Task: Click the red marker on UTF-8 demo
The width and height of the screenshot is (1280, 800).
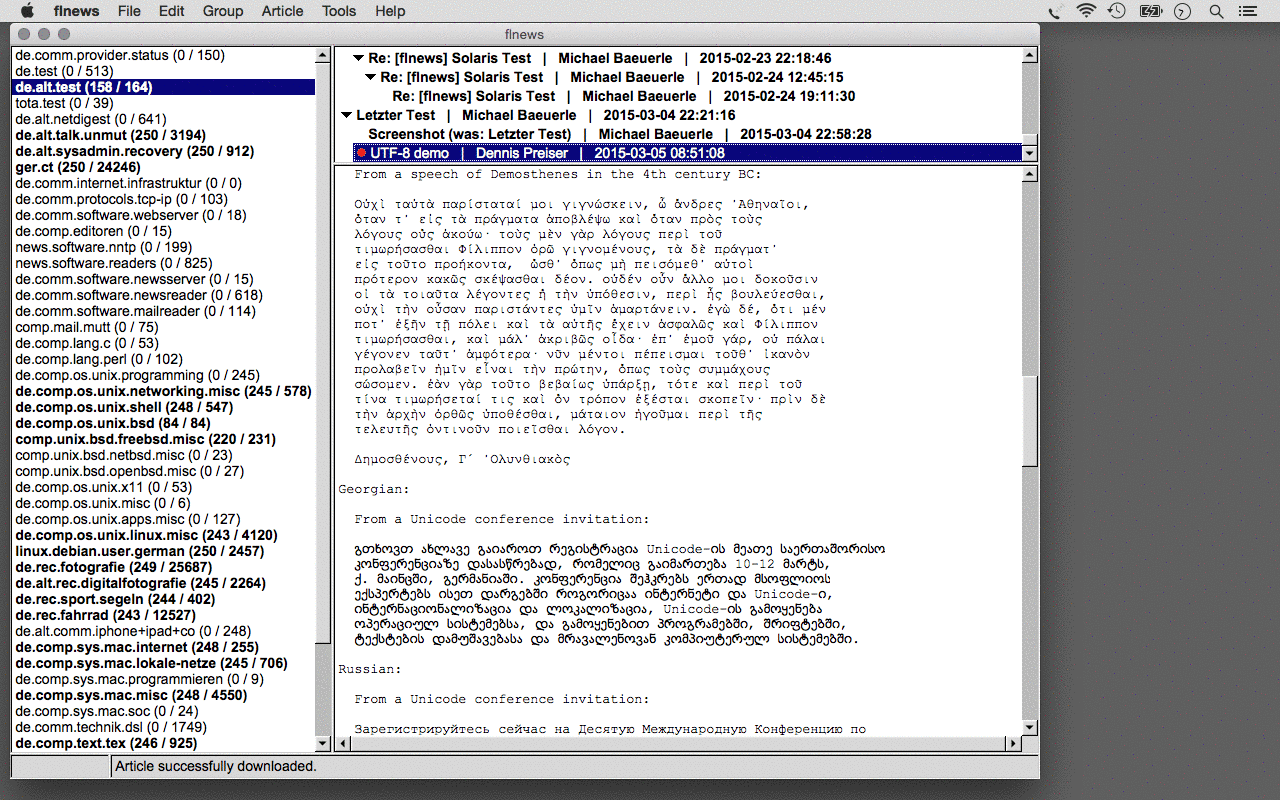Action: click(x=361, y=153)
